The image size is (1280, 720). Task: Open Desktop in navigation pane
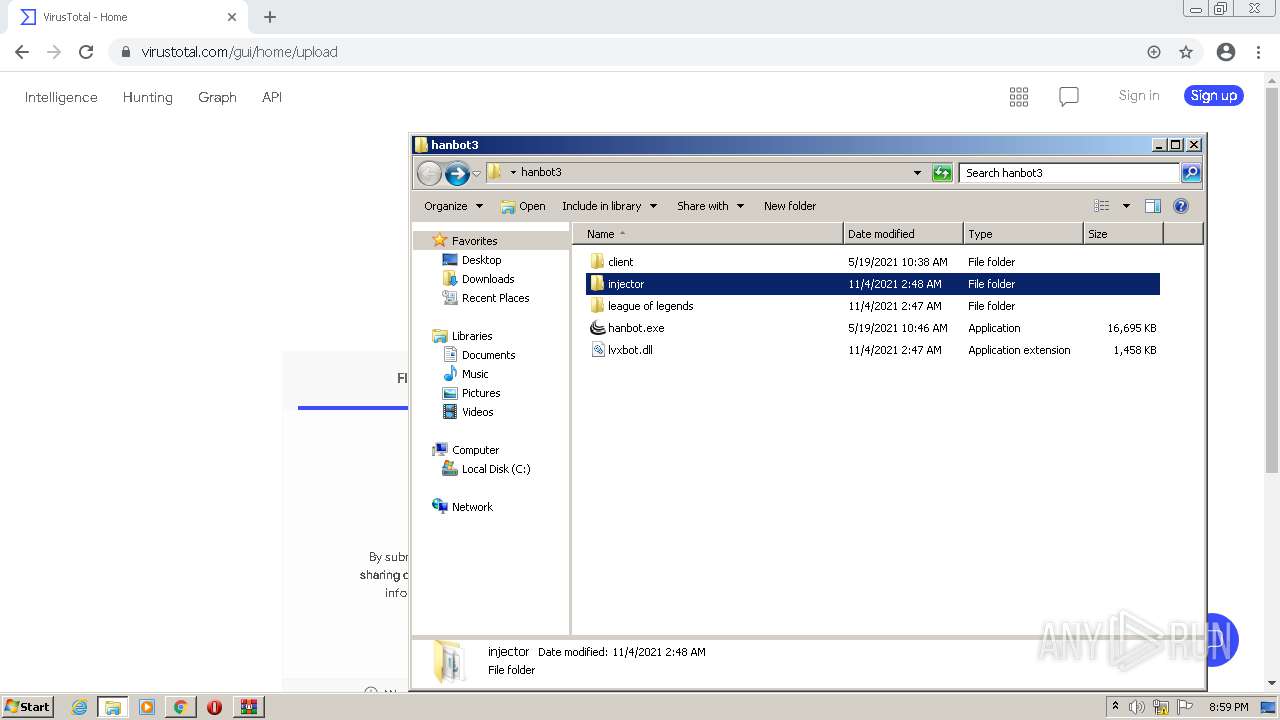pyautogui.click(x=481, y=260)
